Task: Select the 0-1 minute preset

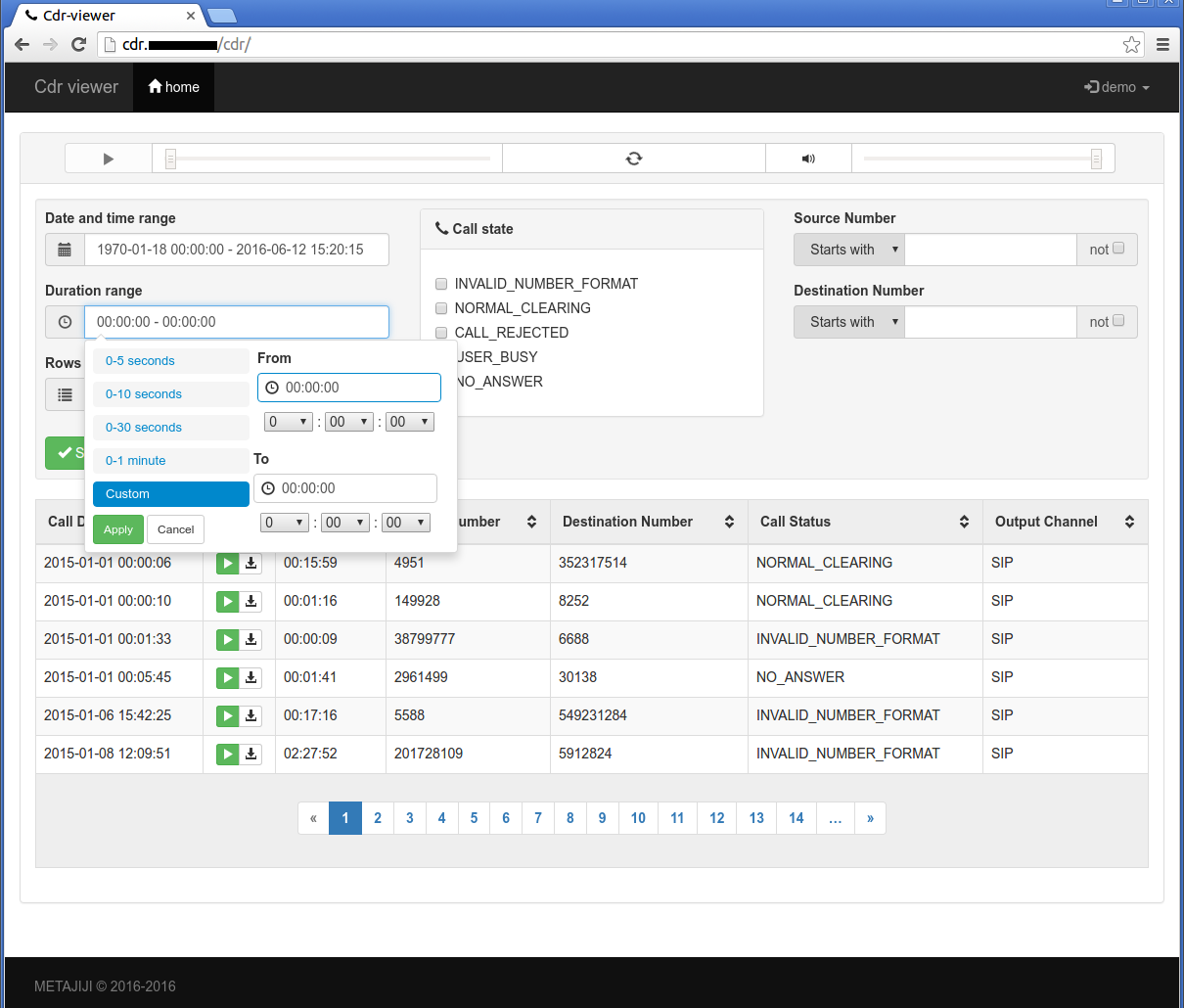Action: [171, 461]
